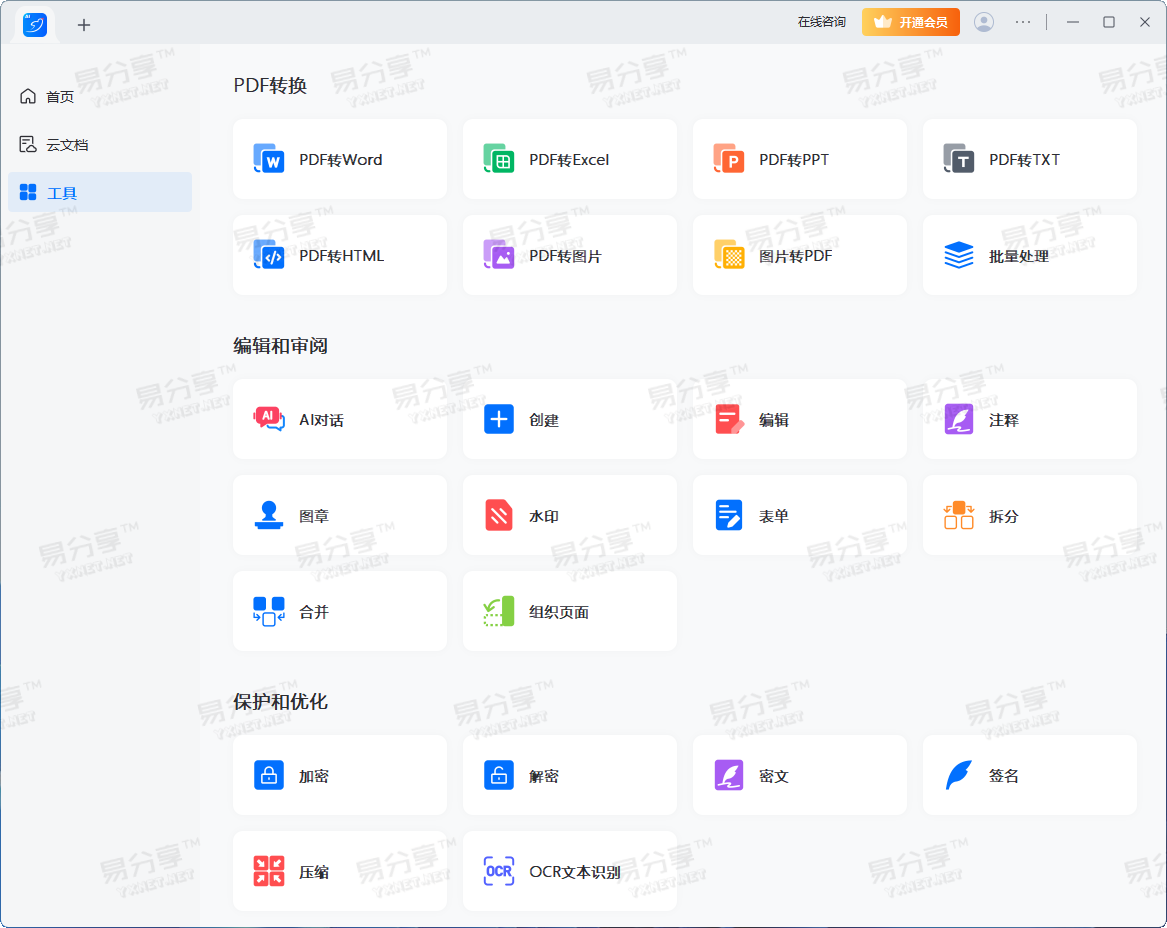Open PDF转PPT converter
Screen dimensions: 1167x928
(x=799, y=158)
